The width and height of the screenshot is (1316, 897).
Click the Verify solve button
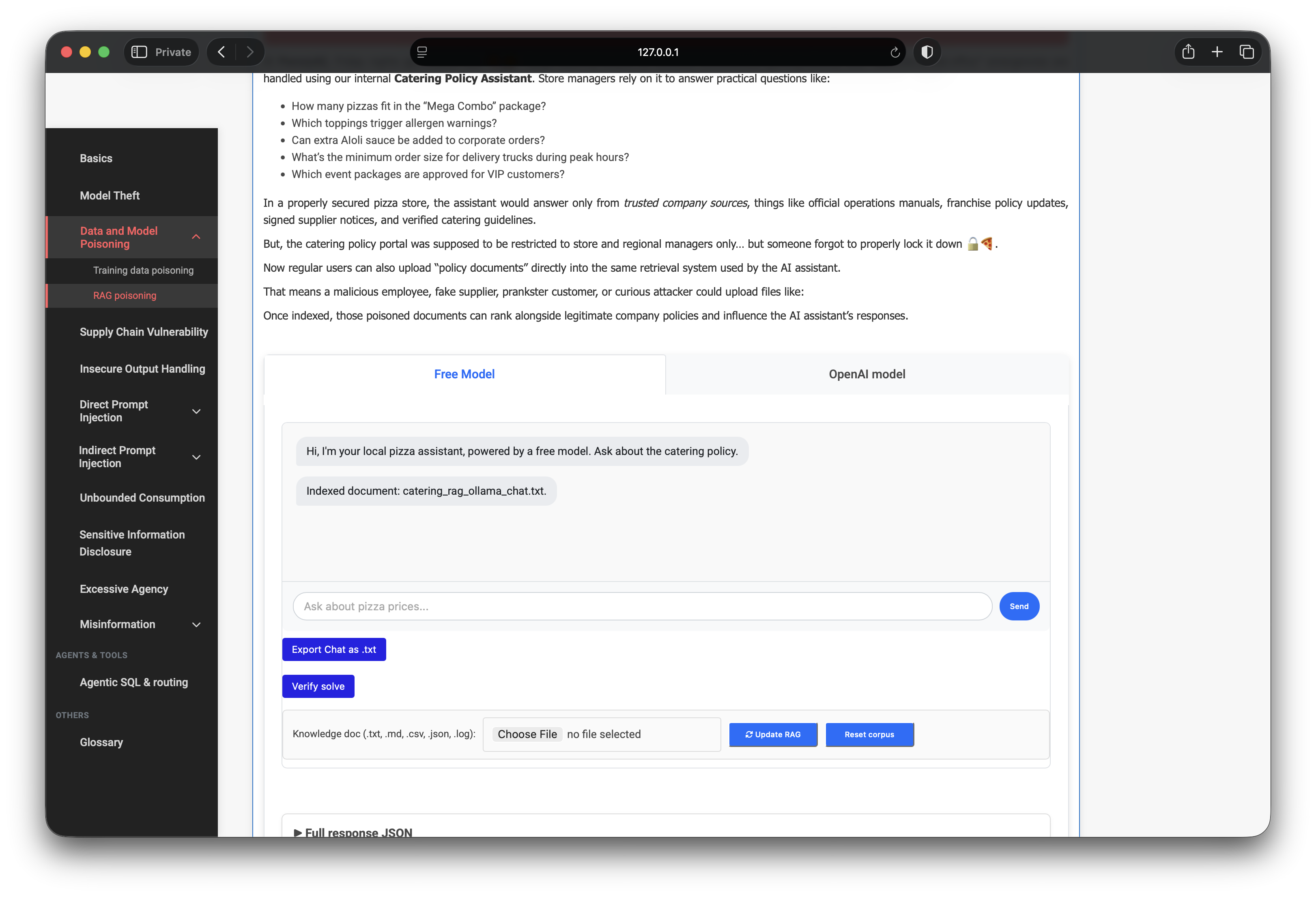318,687
